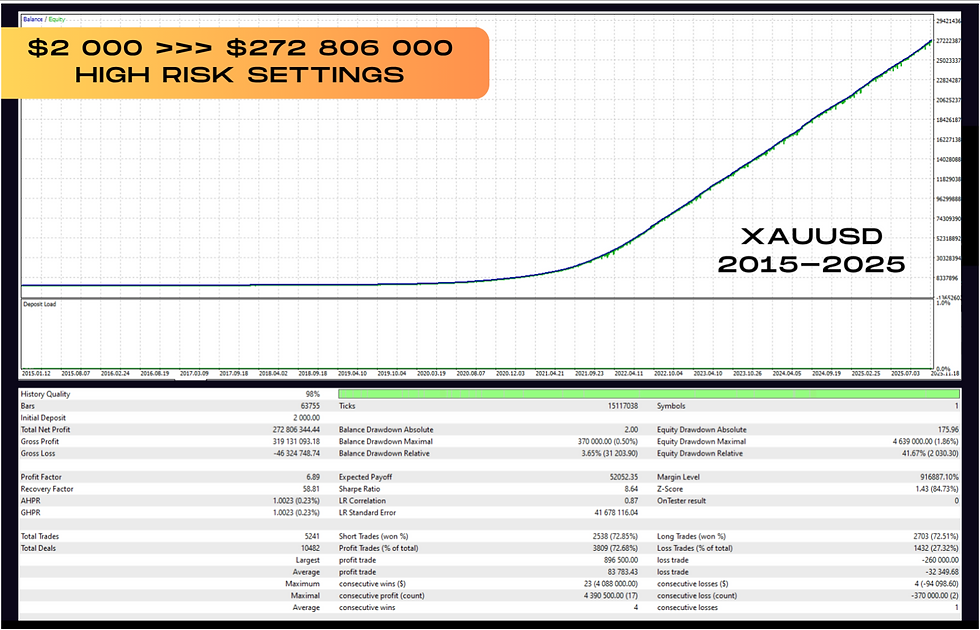Select consecutive profit value "4 390 500.00 (17)"
980x630 pixels.
[611, 596]
